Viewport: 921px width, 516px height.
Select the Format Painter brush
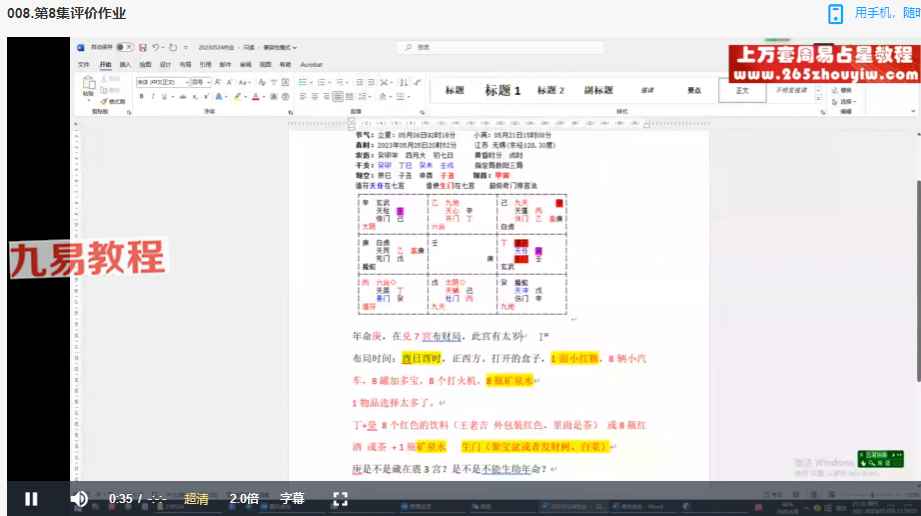(x=113, y=102)
